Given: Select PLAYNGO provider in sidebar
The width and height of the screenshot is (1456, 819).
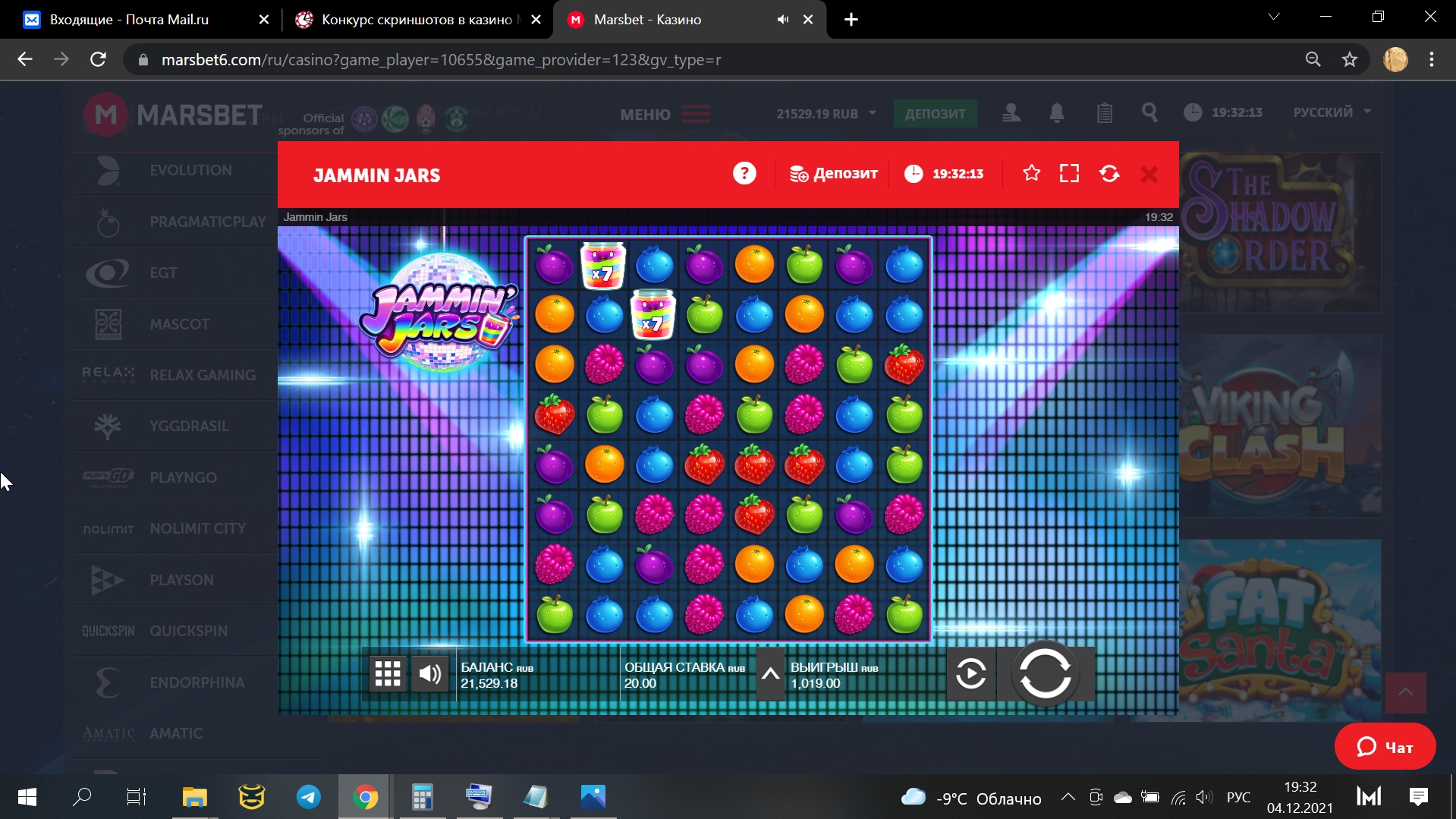Looking at the screenshot, I should [175, 477].
